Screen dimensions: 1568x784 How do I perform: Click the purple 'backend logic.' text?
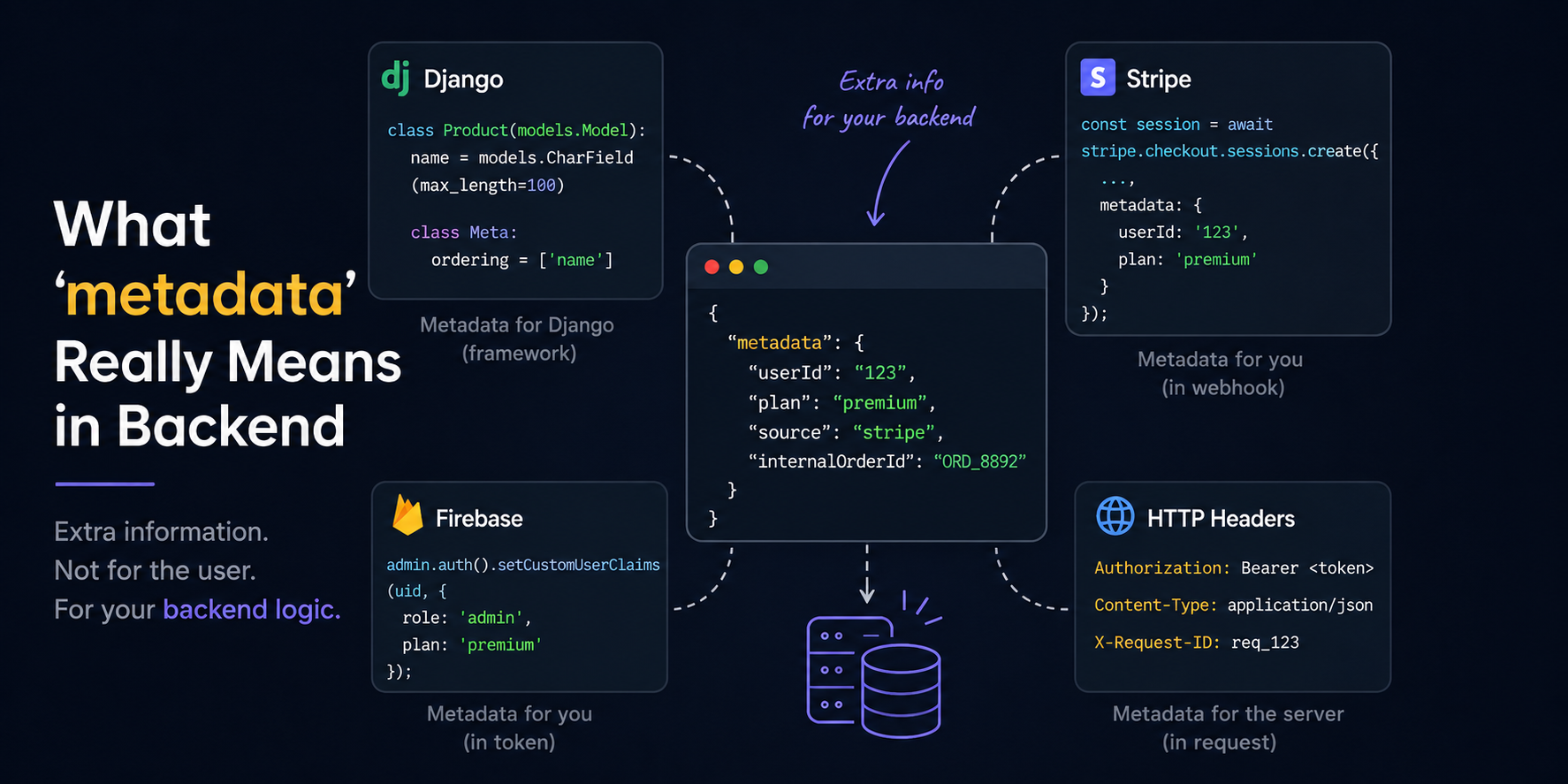tap(252, 610)
